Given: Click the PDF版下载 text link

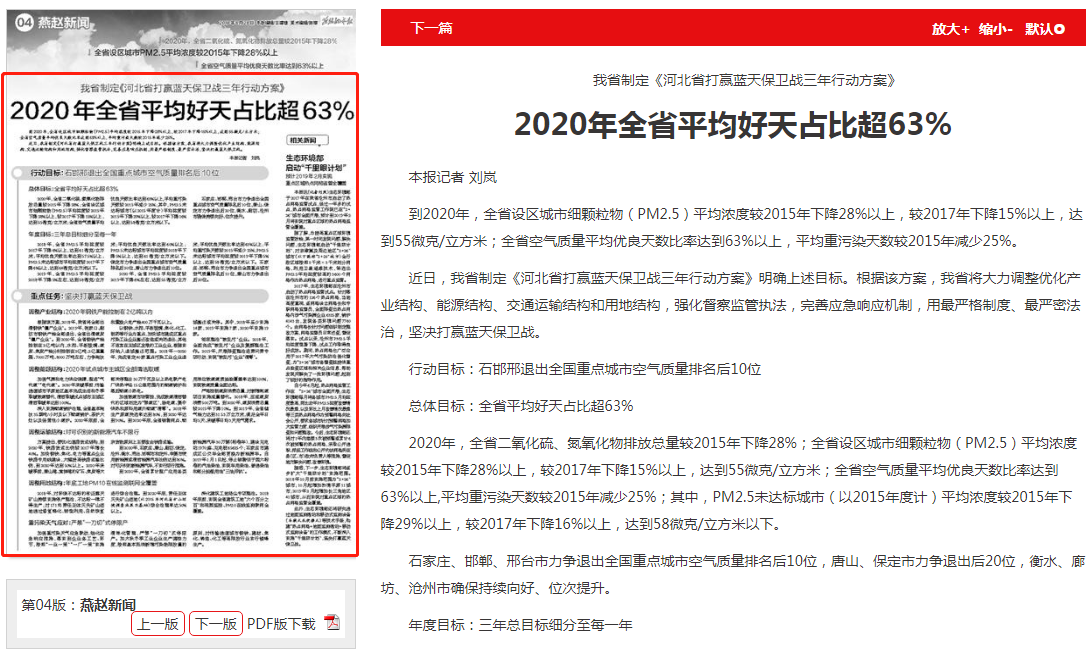Looking at the screenshot, I should pyautogui.click(x=280, y=624).
